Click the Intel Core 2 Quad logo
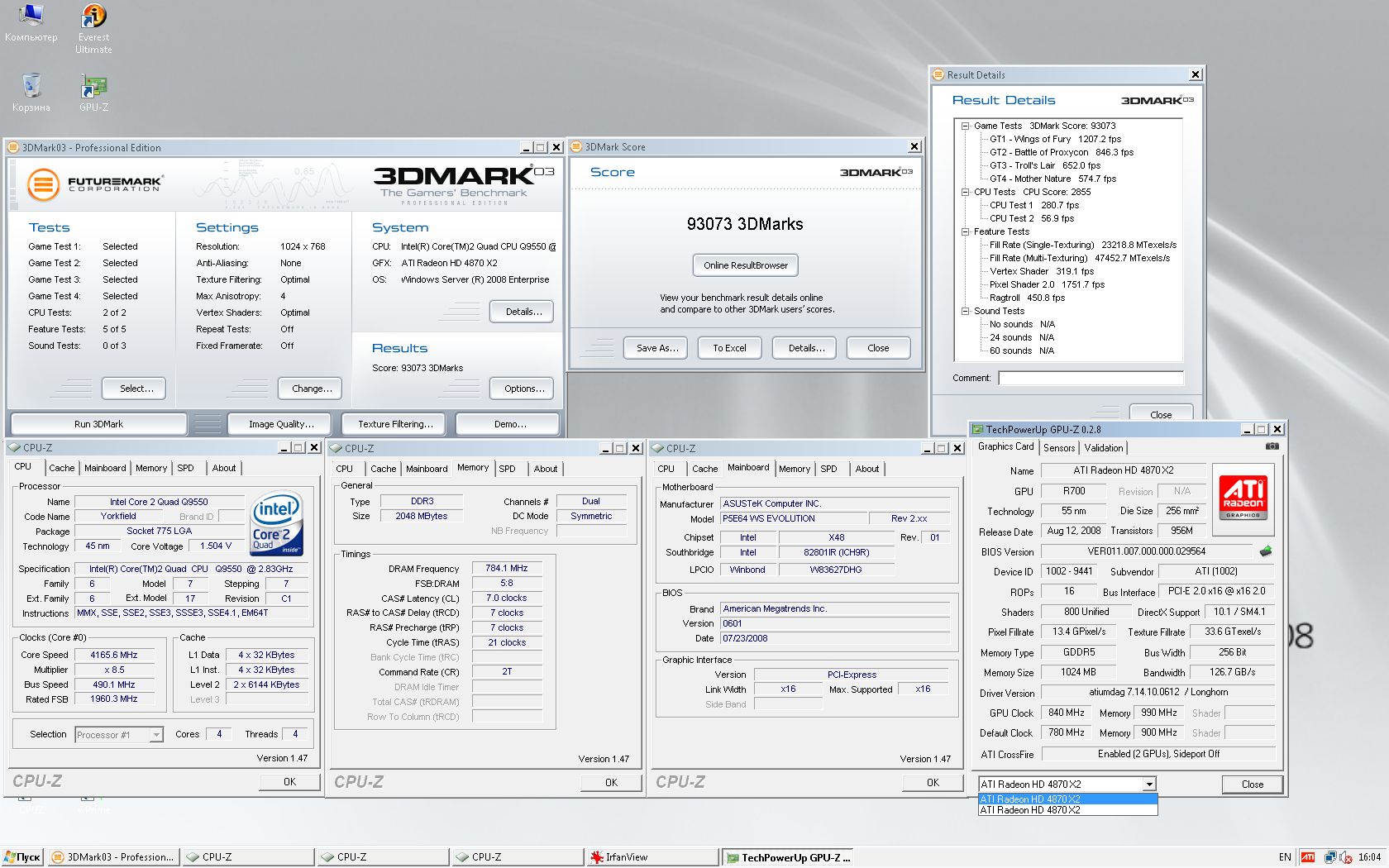The image size is (1389, 868). click(276, 524)
